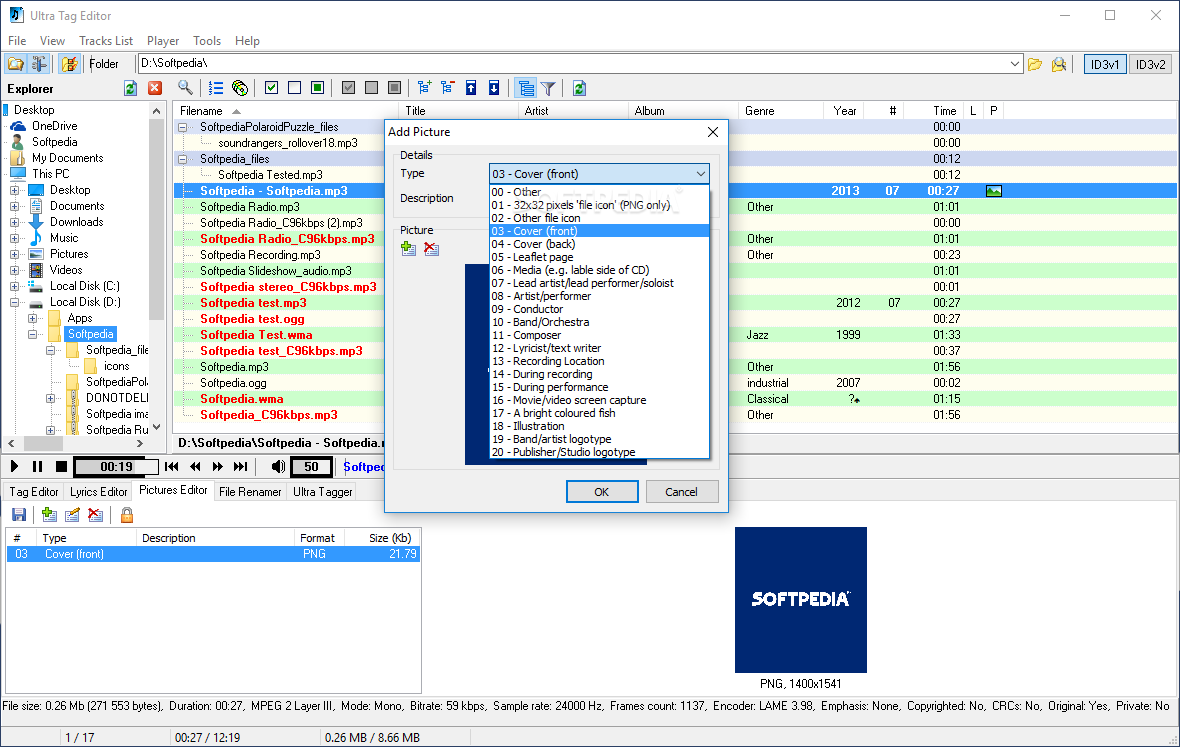The height and width of the screenshot is (747, 1180).
Task: Collapse Local Disk (D:) in Explorer tree
Action: 14,302
